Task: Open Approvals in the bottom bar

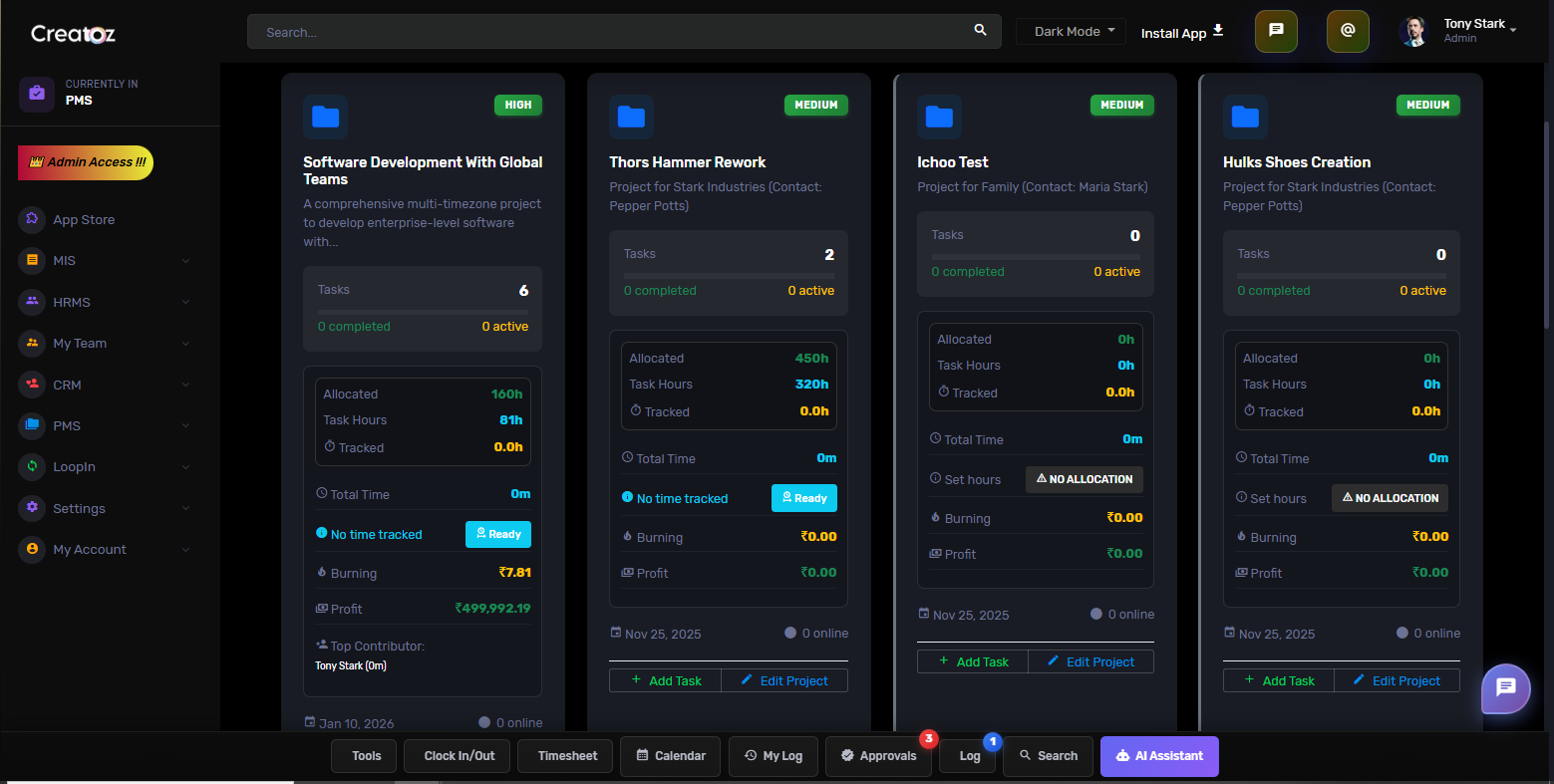Action: pos(878,756)
